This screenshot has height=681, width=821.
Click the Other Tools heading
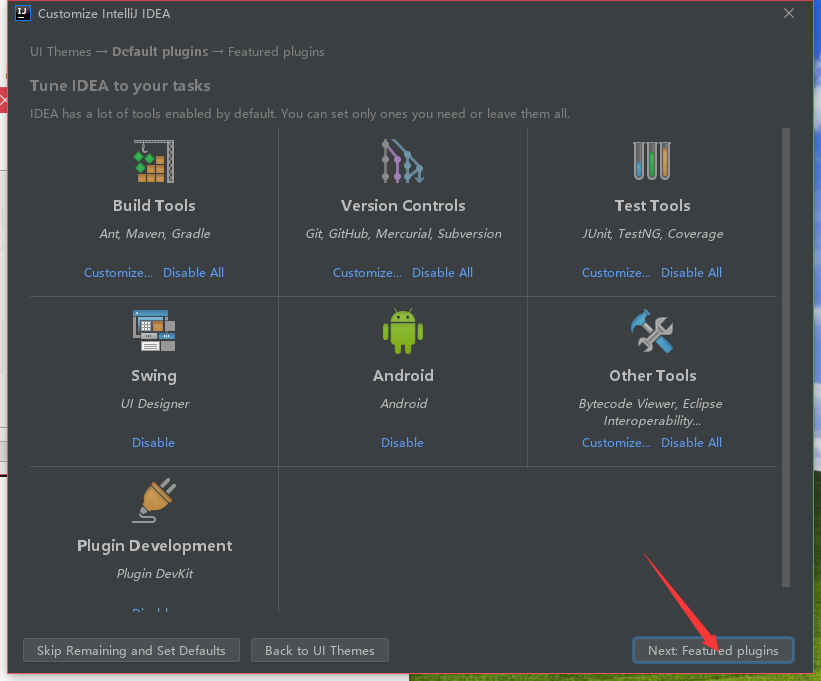[652, 376]
